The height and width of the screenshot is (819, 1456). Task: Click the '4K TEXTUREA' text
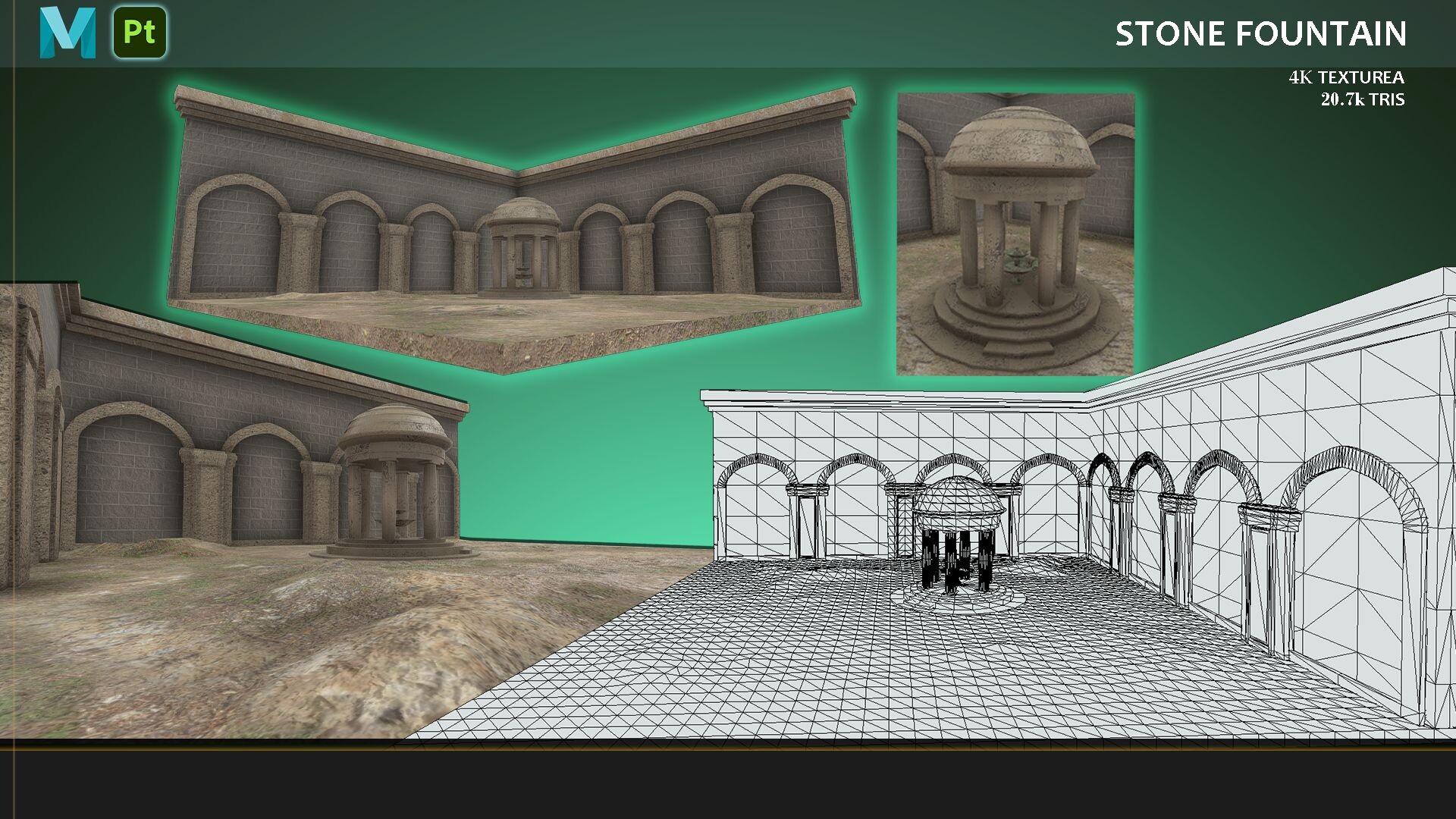click(x=1346, y=77)
